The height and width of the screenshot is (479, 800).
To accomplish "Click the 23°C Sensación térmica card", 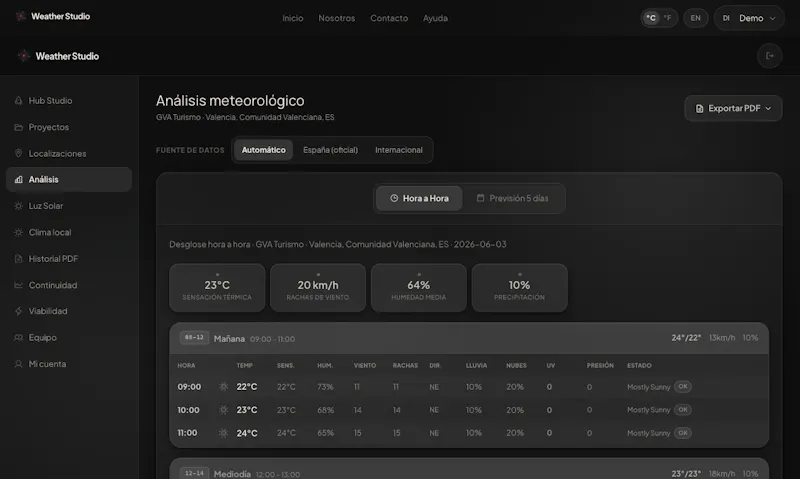I will click(217, 288).
